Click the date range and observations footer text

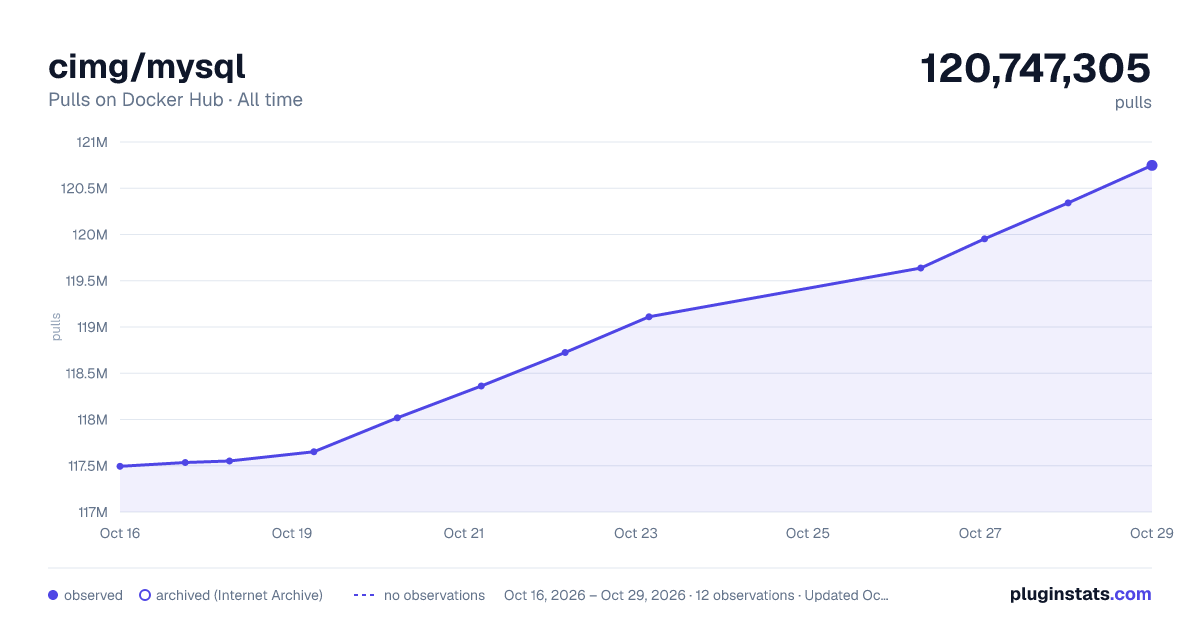point(696,595)
